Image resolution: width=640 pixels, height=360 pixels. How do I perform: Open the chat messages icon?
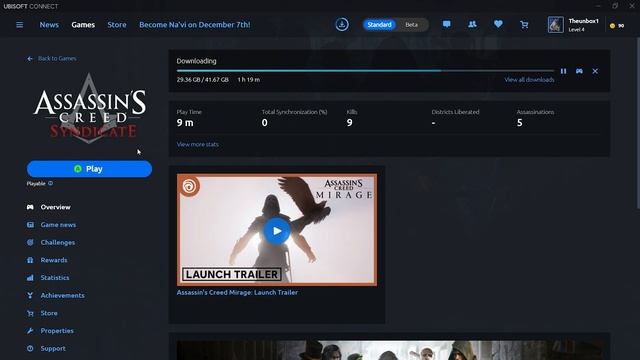tap(447, 24)
